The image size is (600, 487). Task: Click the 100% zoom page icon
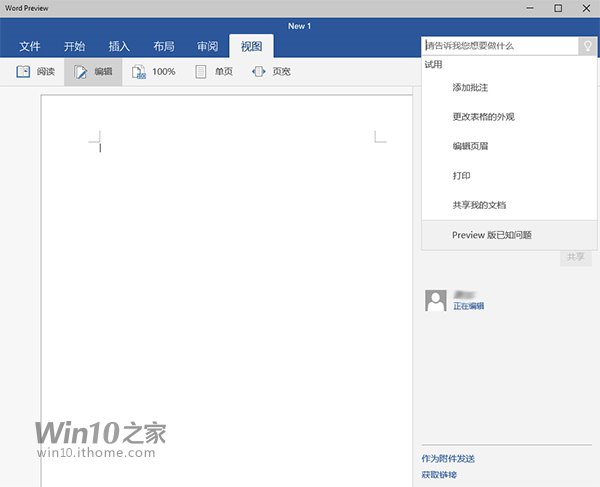[139, 72]
